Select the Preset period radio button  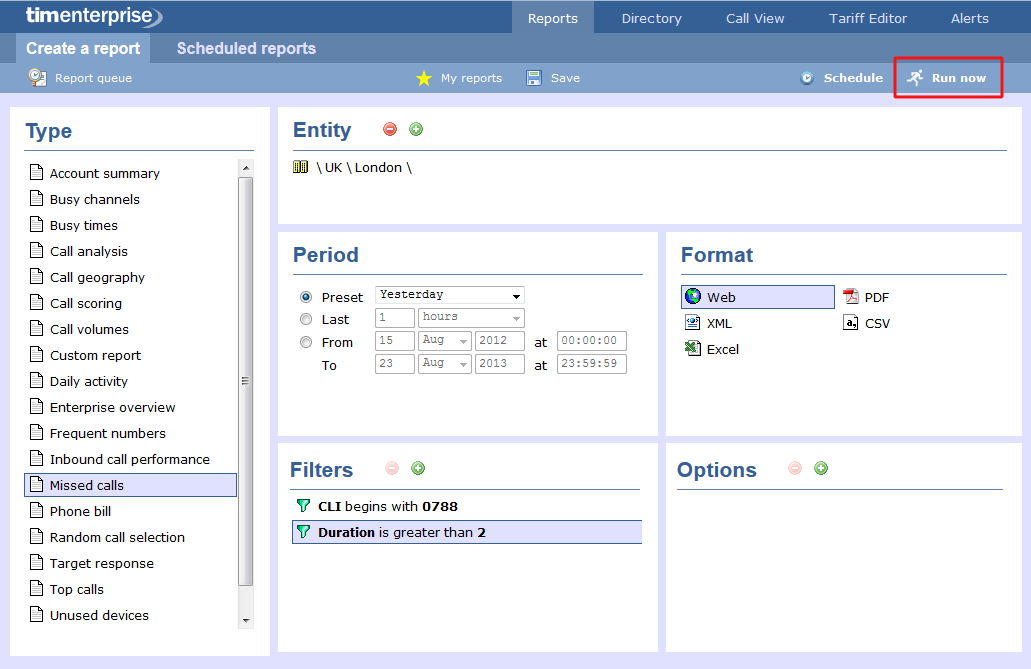pyautogui.click(x=306, y=297)
